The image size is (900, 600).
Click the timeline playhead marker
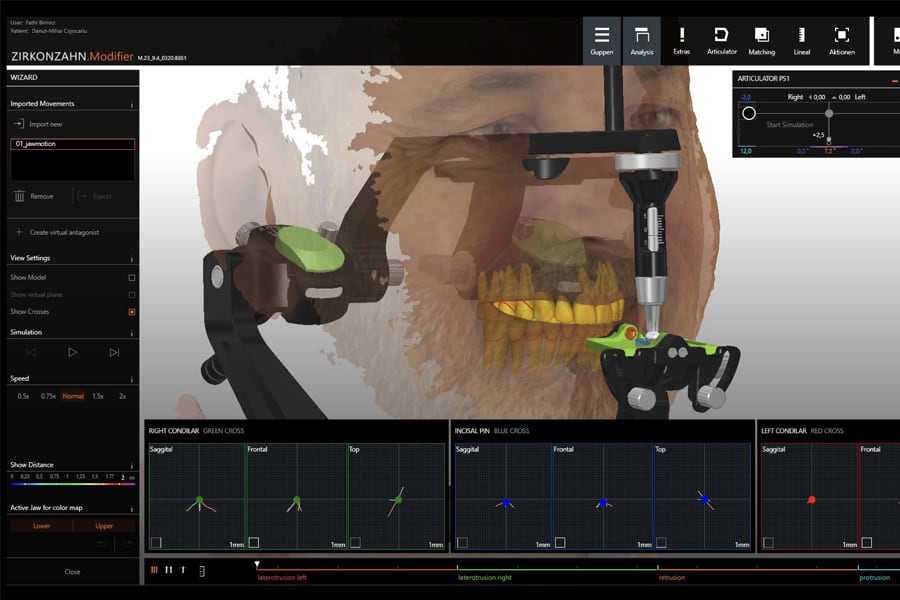pos(257,565)
